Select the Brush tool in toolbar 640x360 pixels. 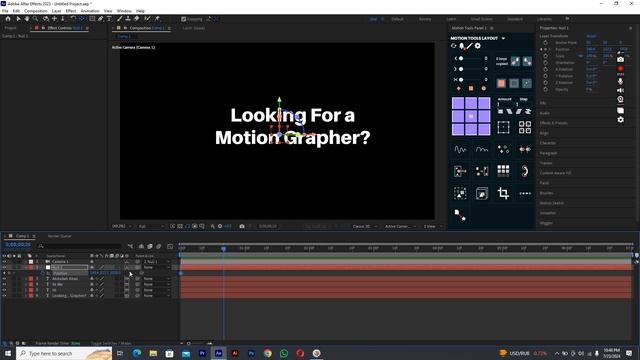pos(120,19)
